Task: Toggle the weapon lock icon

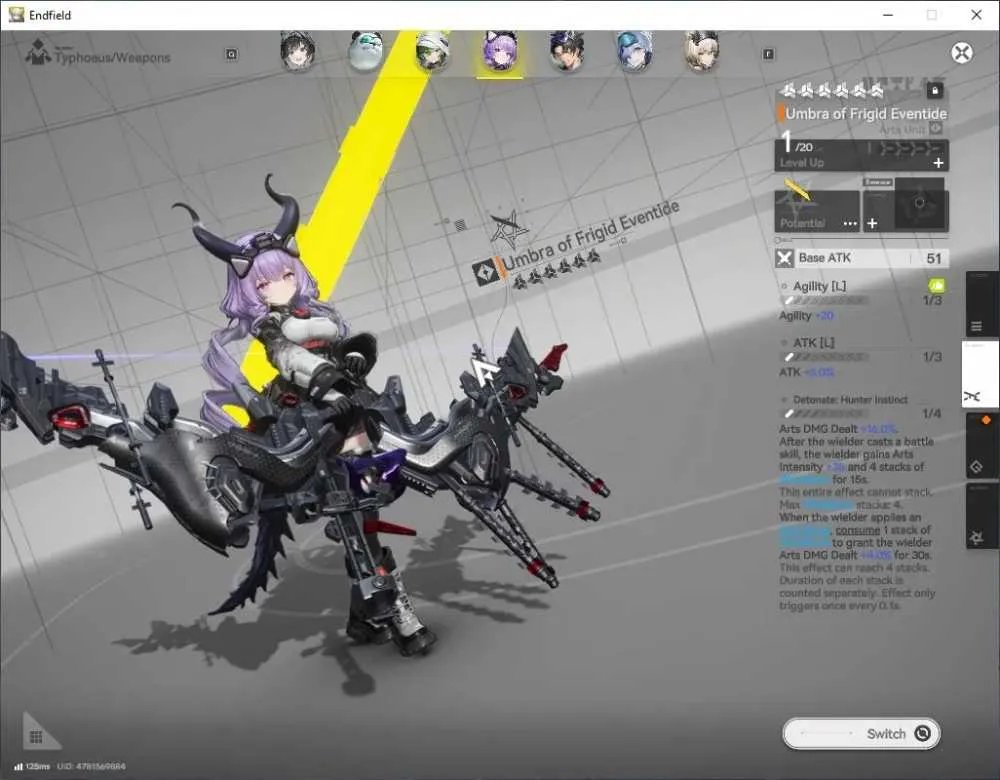Action: (x=935, y=91)
